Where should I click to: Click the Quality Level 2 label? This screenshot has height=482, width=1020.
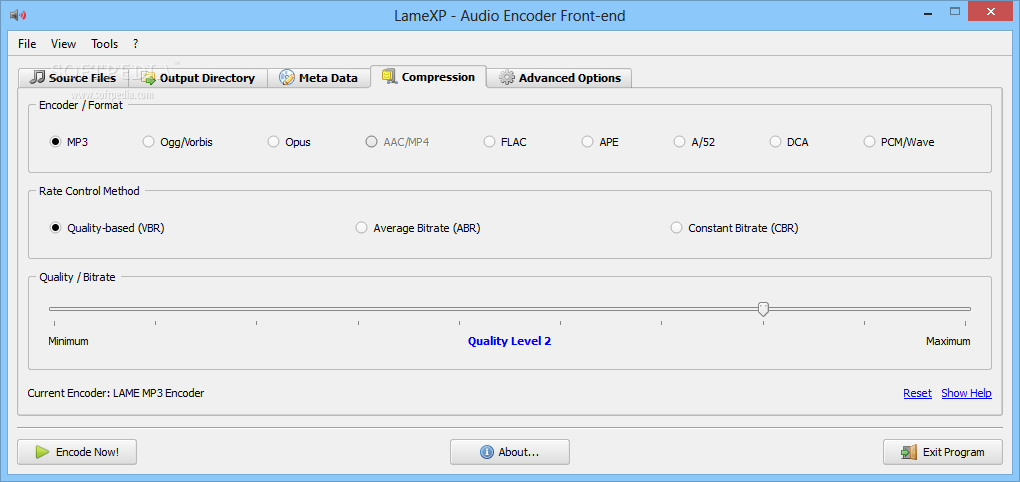(509, 341)
